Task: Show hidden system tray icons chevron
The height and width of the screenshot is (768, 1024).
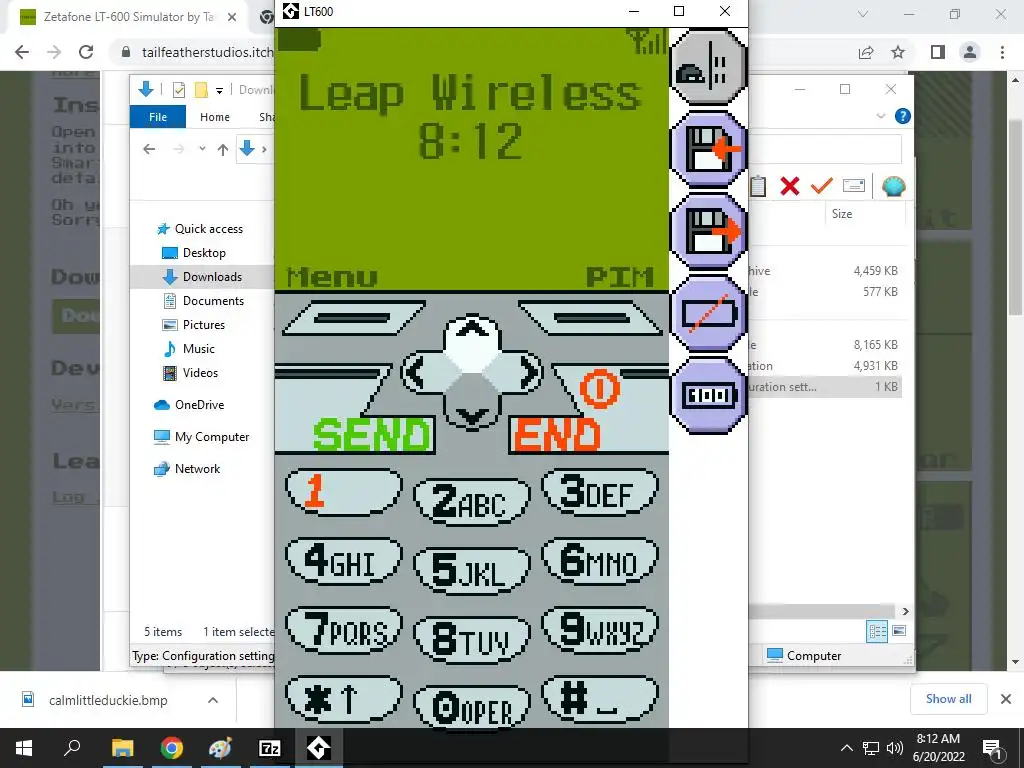Action: (x=846, y=748)
